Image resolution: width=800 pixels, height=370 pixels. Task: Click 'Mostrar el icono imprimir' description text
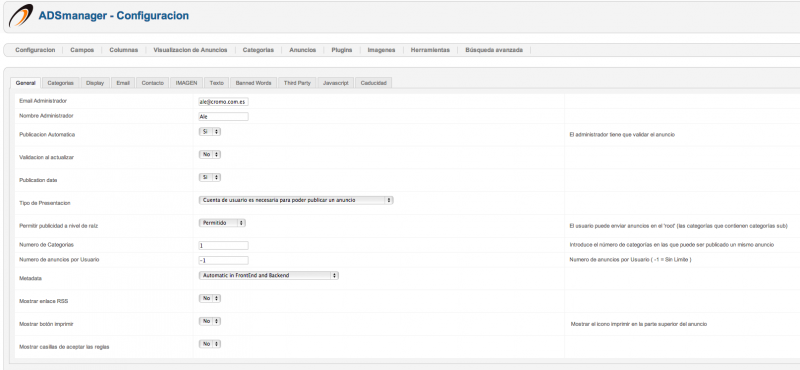pos(639,324)
